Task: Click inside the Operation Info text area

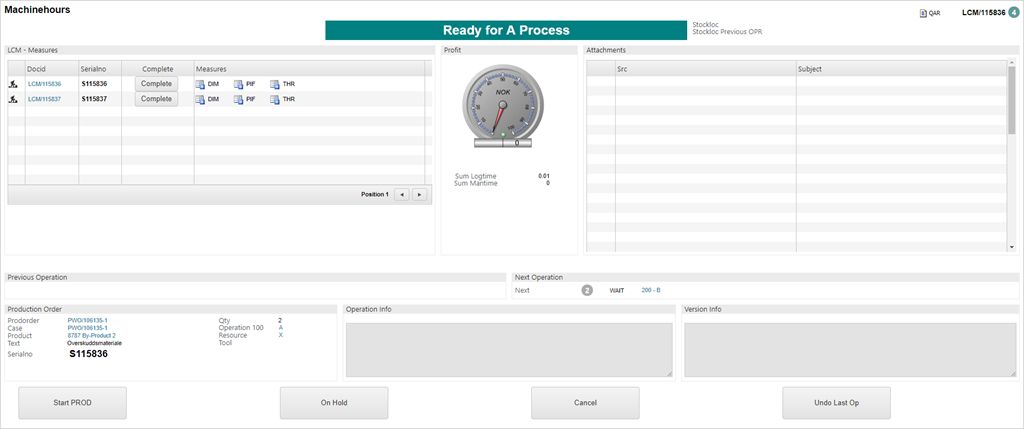Action: 508,350
